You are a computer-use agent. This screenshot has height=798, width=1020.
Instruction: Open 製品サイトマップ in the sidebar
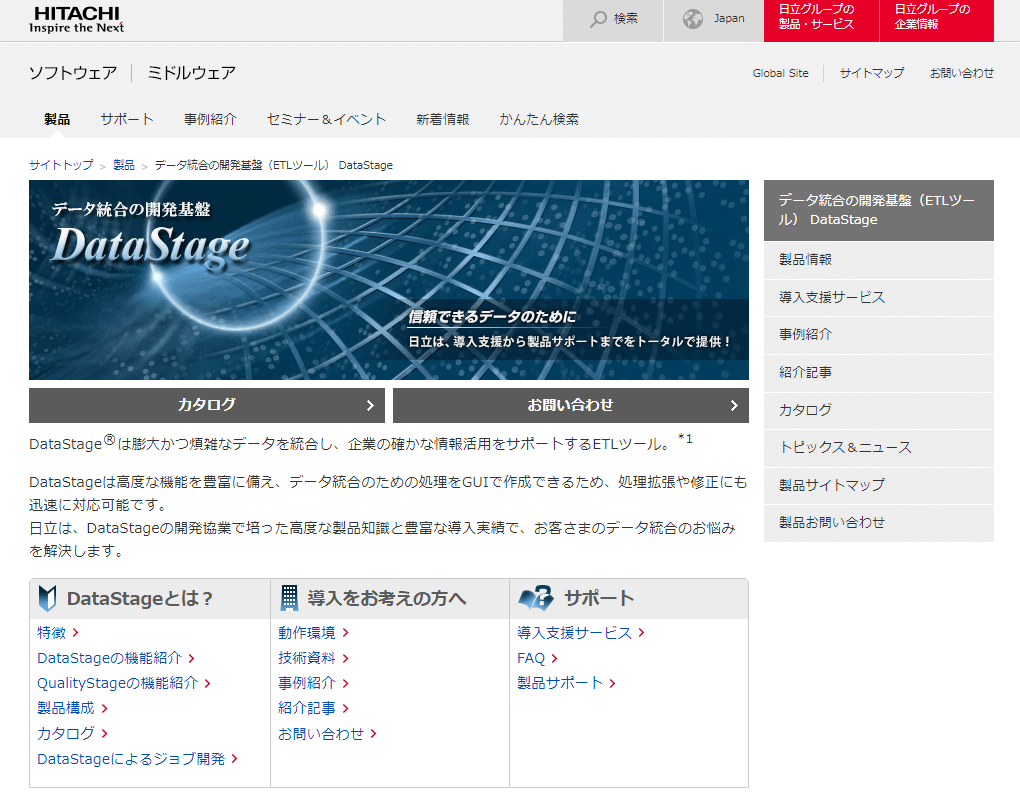click(x=879, y=485)
